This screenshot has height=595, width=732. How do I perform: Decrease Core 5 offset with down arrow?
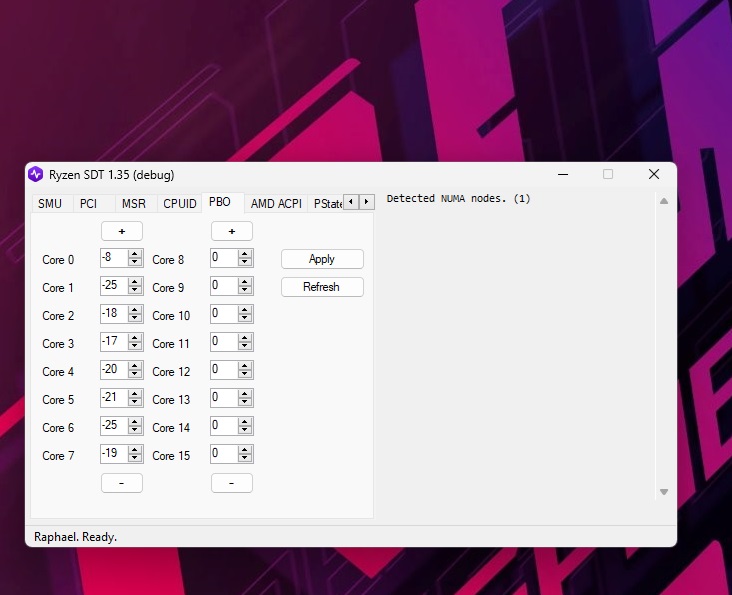click(x=135, y=402)
